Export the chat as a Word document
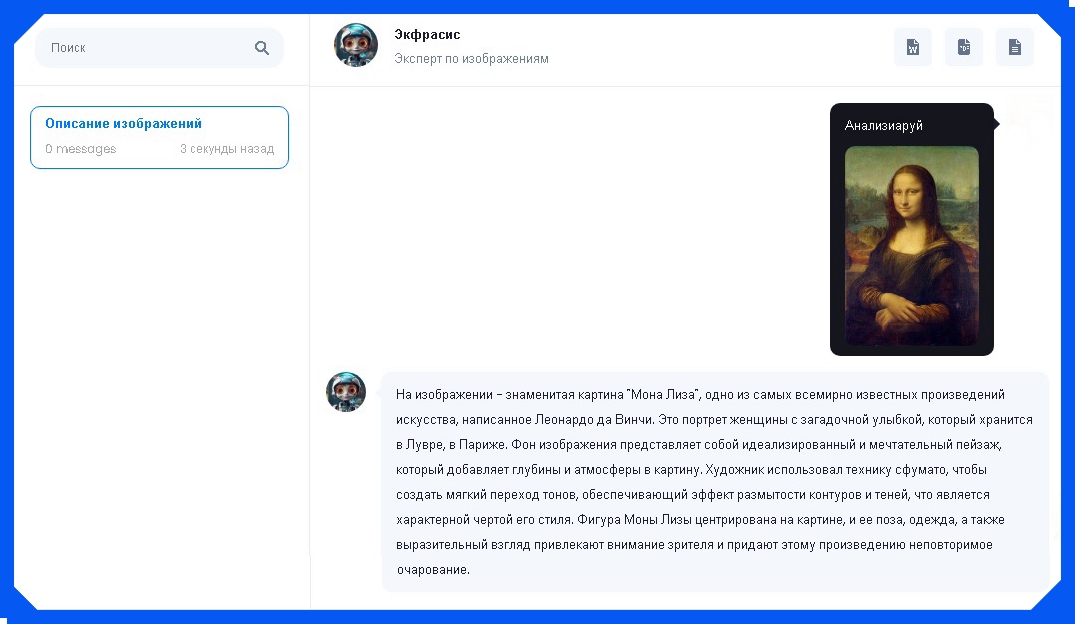Screen dimensions: 1075x624 click(913, 47)
